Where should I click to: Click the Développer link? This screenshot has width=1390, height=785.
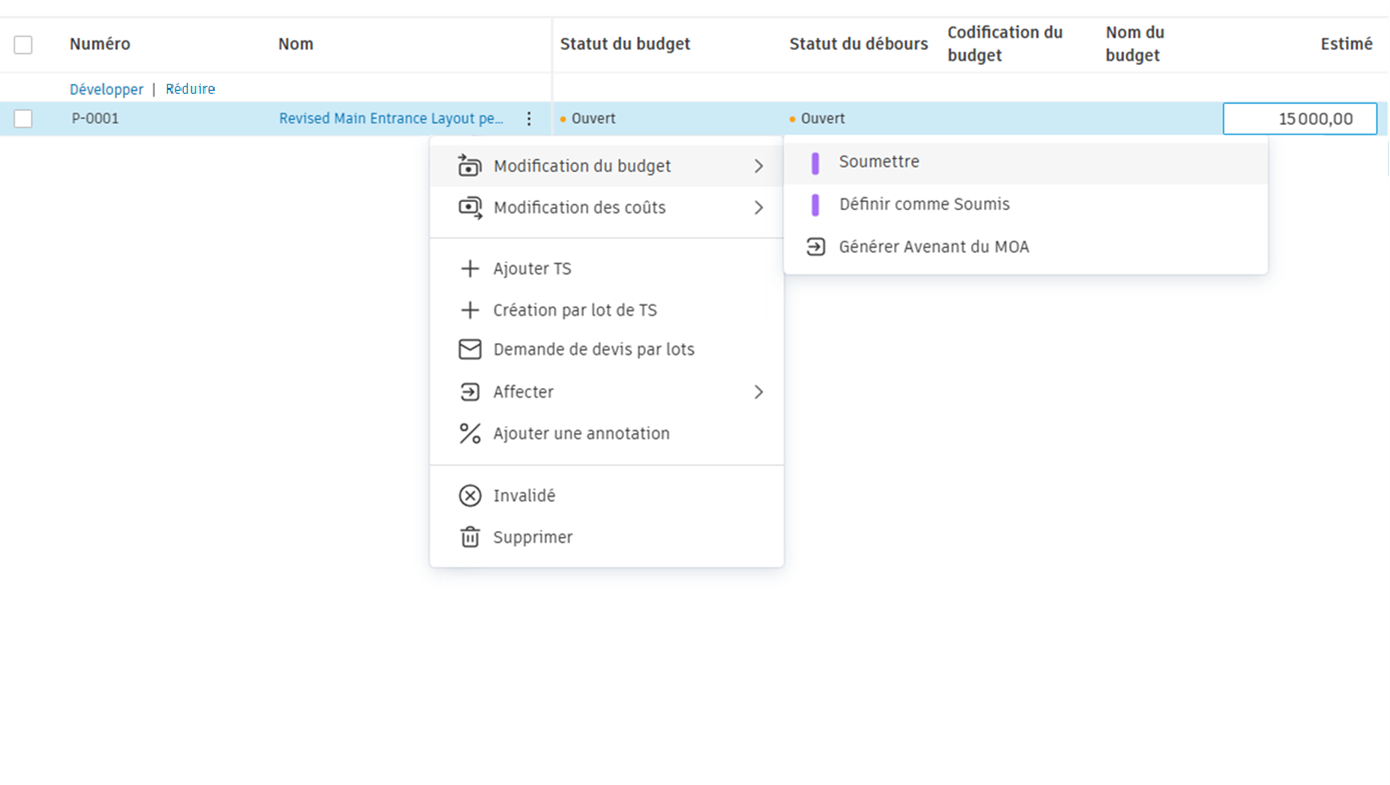[x=106, y=89]
